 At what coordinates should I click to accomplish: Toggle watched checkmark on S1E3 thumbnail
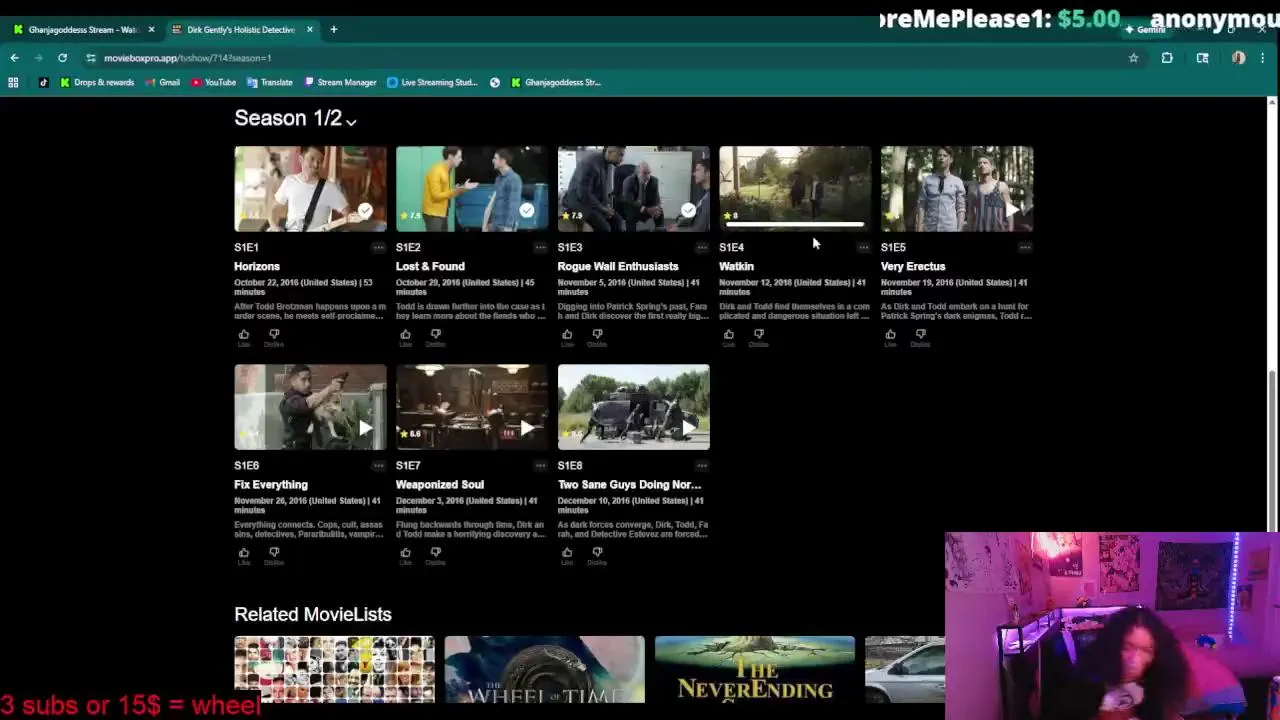[x=688, y=210]
